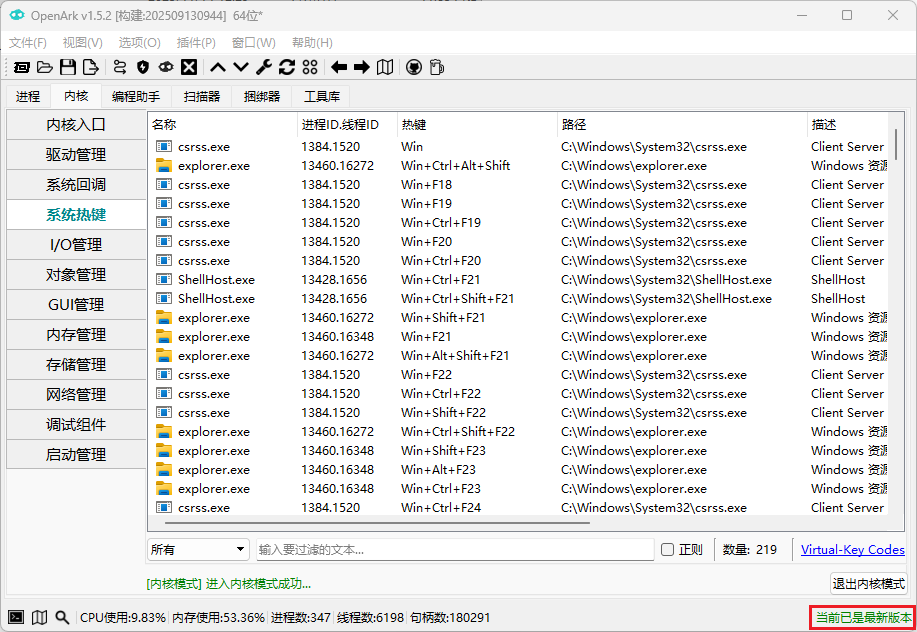This screenshot has height=632, width=917.
Task: Open the console icon in status bar
Action: point(16,617)
